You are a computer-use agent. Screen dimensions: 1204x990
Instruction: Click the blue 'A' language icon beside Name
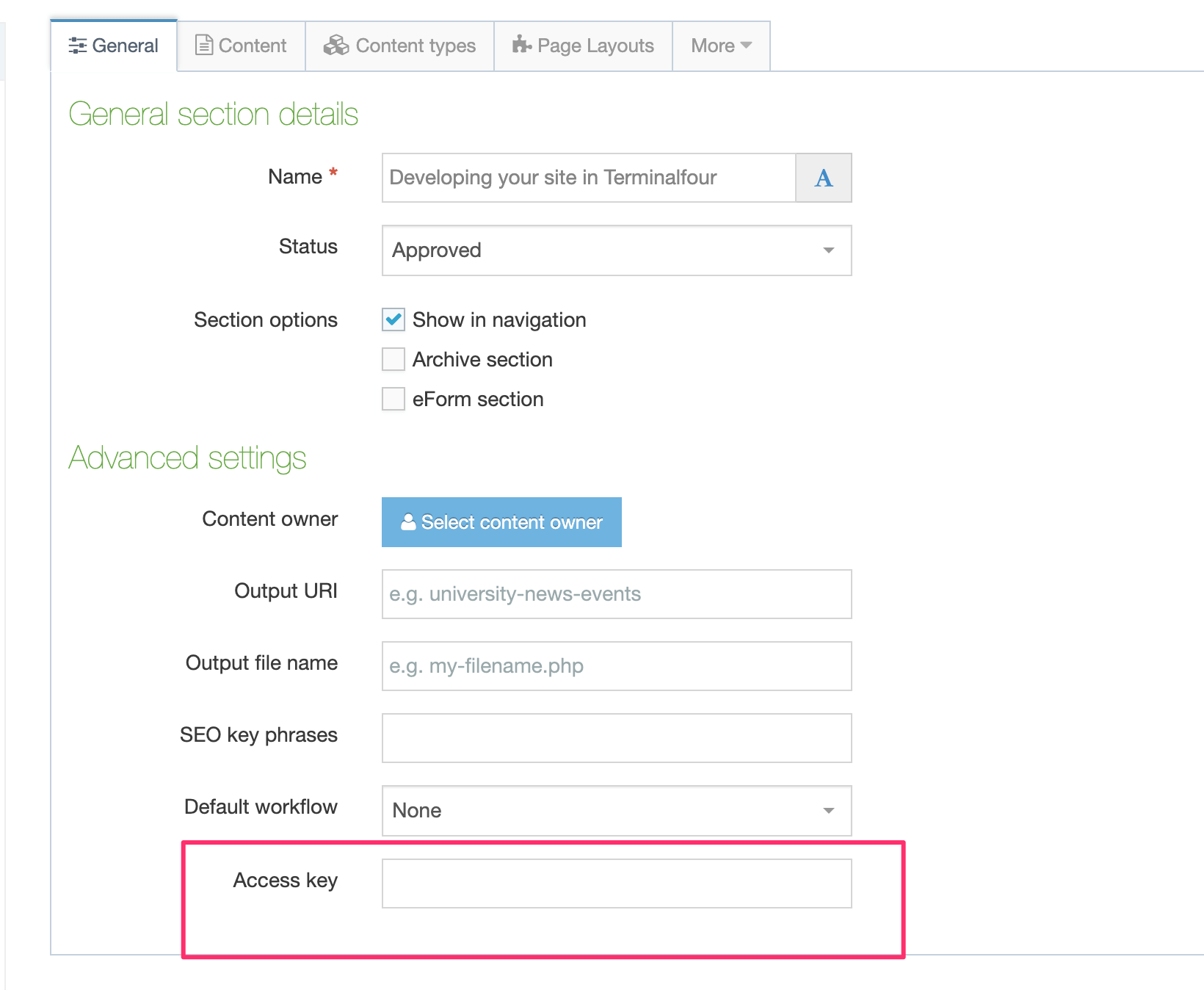(823, 178)
